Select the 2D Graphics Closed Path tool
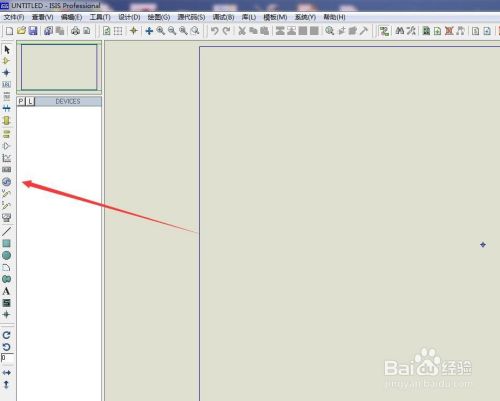 (x=6, y=279)
